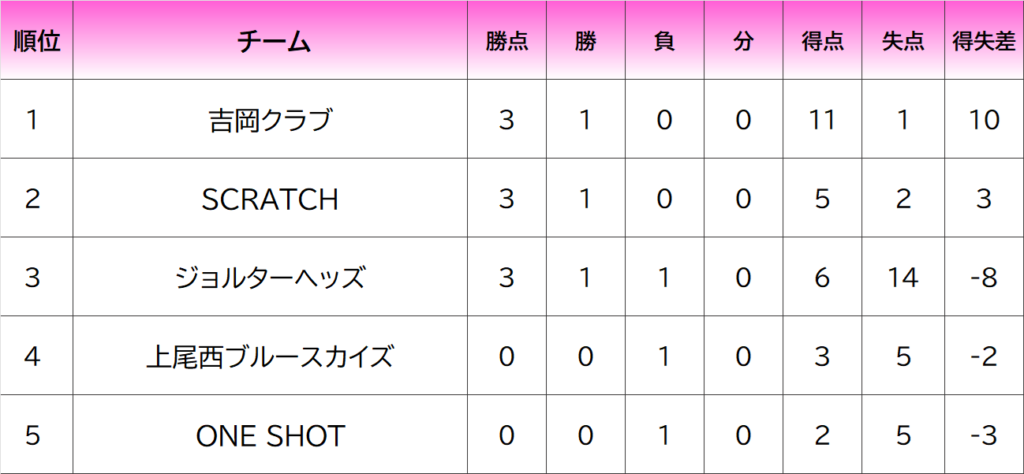Screen dimensions: 1024x474
Task: Select the 得失差 header cell
Action: [984, 40]
